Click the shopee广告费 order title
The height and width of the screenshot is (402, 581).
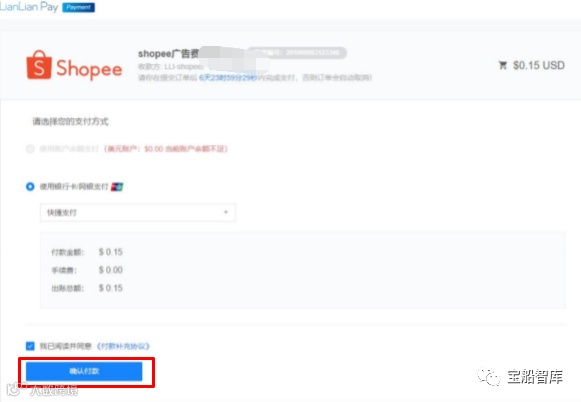point(169,54)
